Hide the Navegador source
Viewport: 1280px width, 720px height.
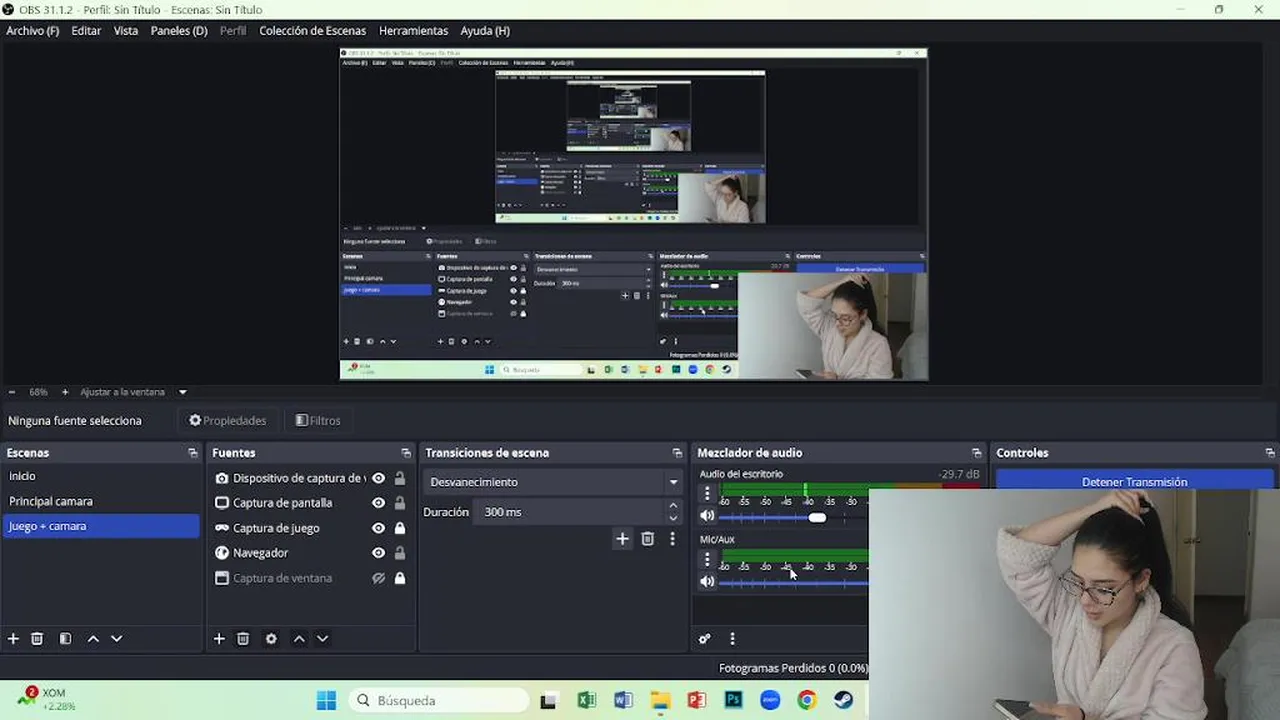(378, 553)
